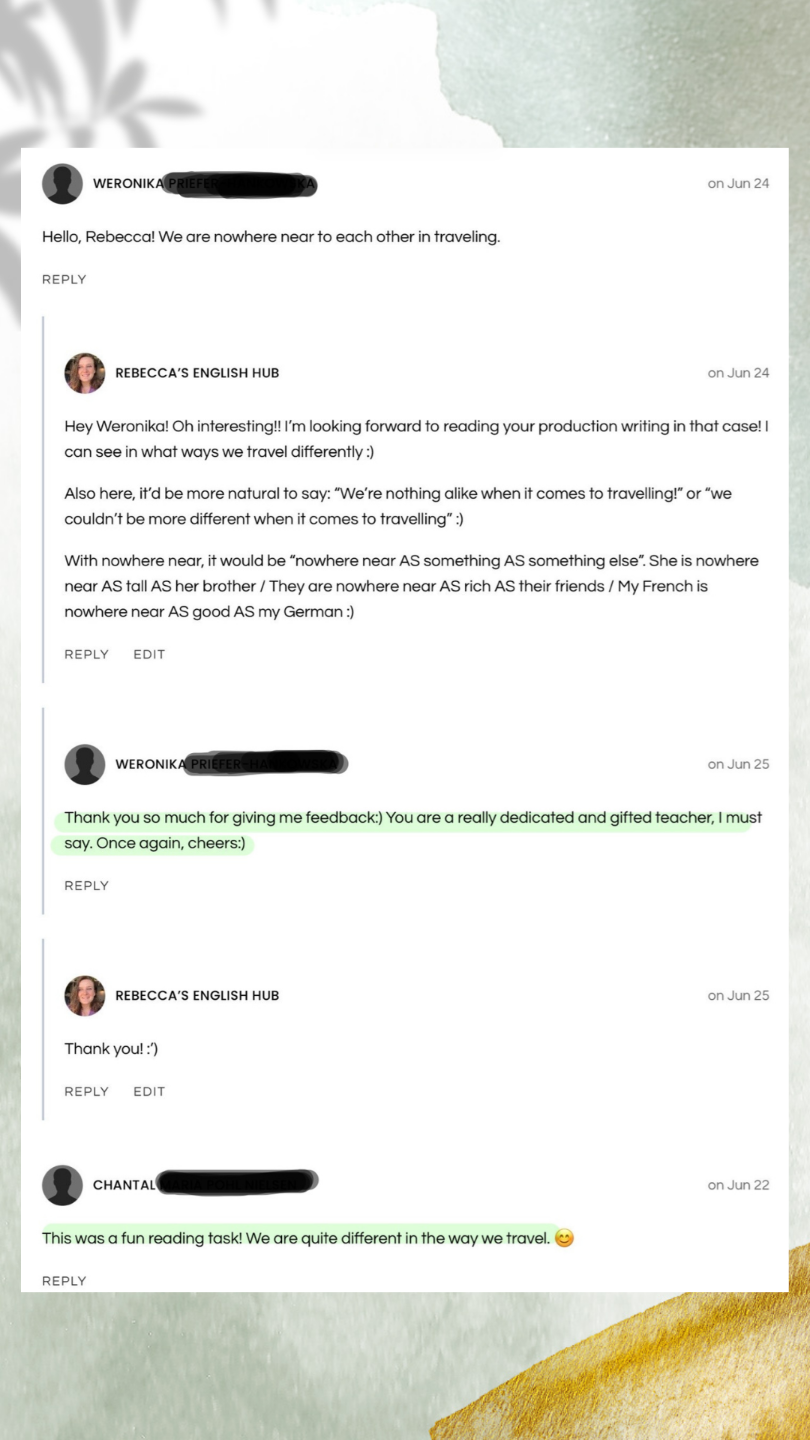810x1440 pixels.
Task: Click Weronika's avatar icon on first comment
Action: [62, 184]
